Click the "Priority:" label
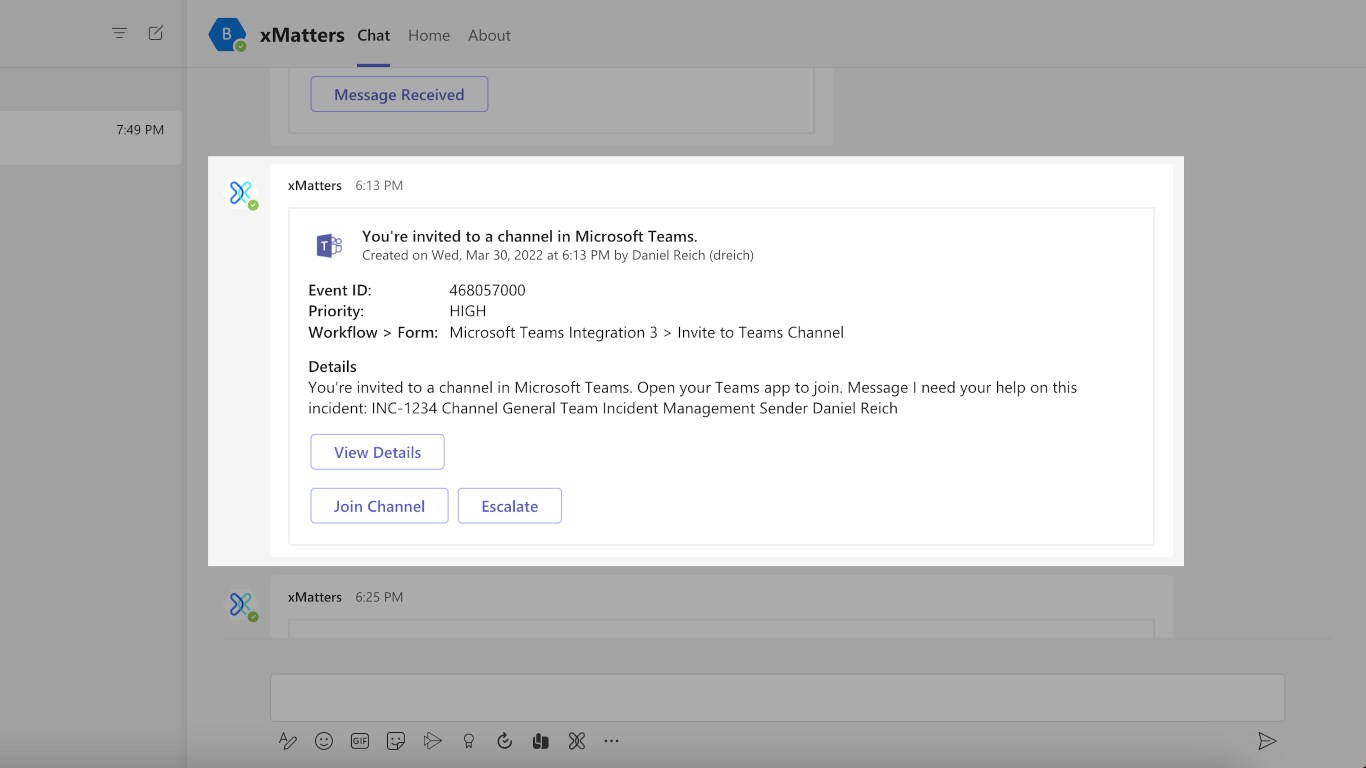The width and height of the screenshot is (1366, 768). coord(336,311)
